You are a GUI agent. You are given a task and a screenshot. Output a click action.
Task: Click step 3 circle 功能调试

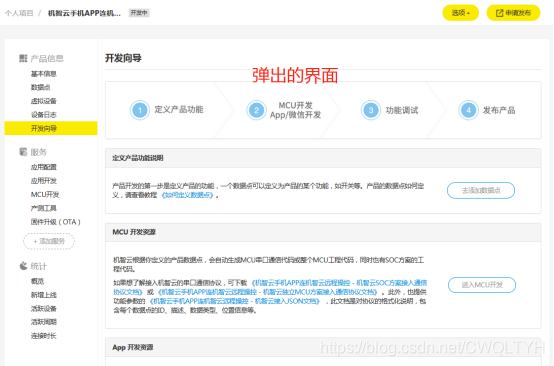point(371,110)
